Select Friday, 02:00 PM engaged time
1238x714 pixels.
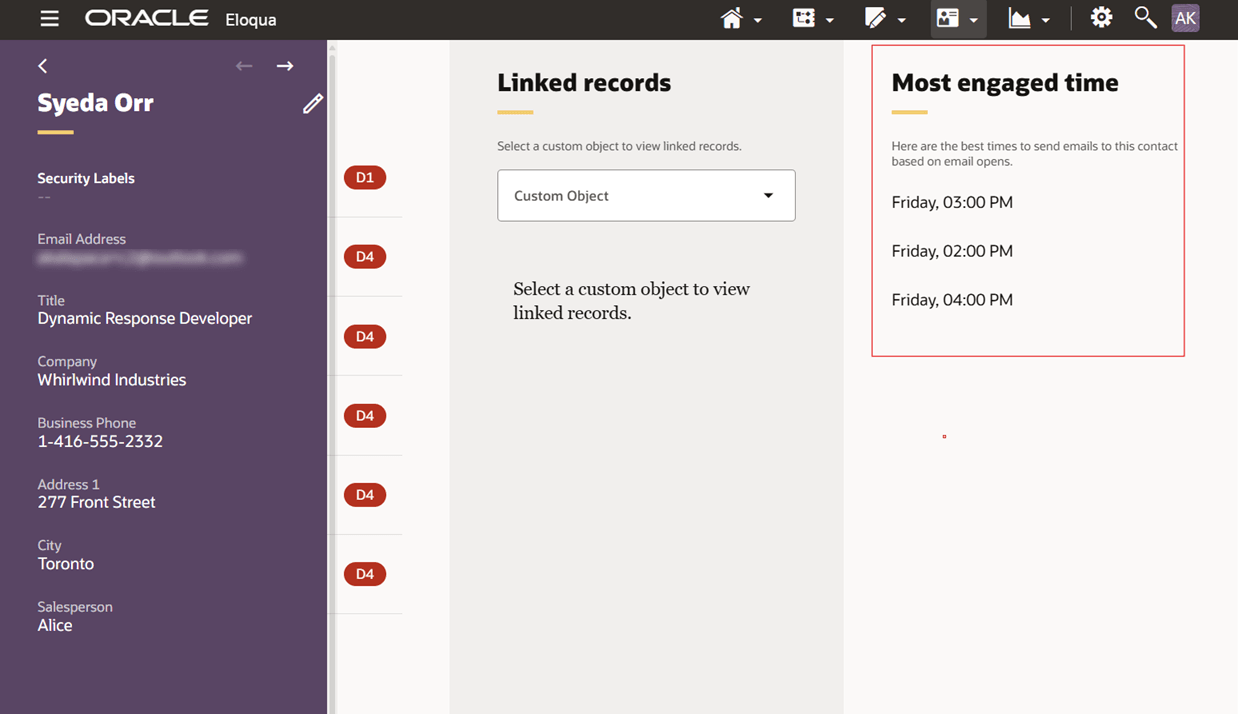(x=952, y=251)
